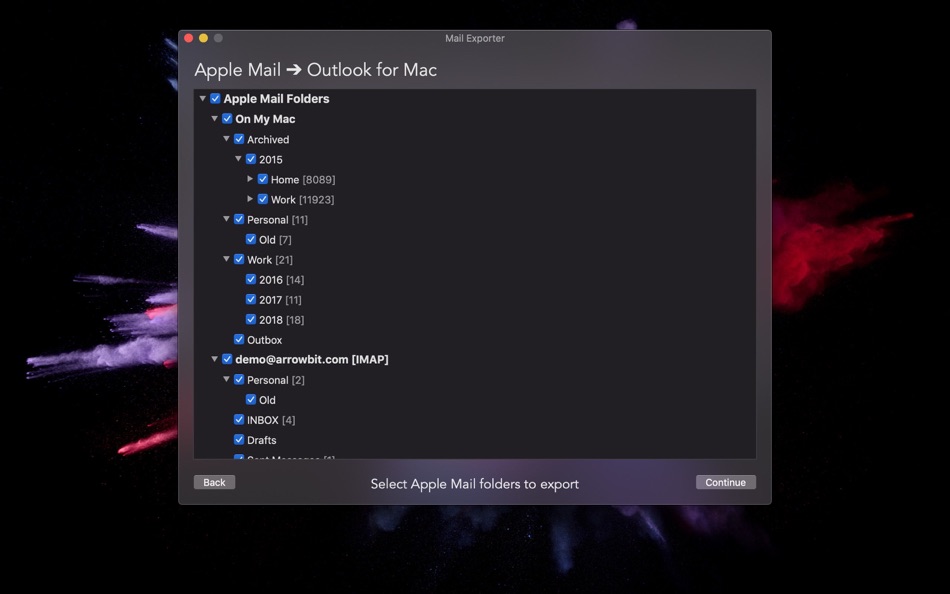Uncheck the Old checkbox under Personal [2]
Image resolution: width=950 pixels, height=594 pixels.
pos(251,399)
